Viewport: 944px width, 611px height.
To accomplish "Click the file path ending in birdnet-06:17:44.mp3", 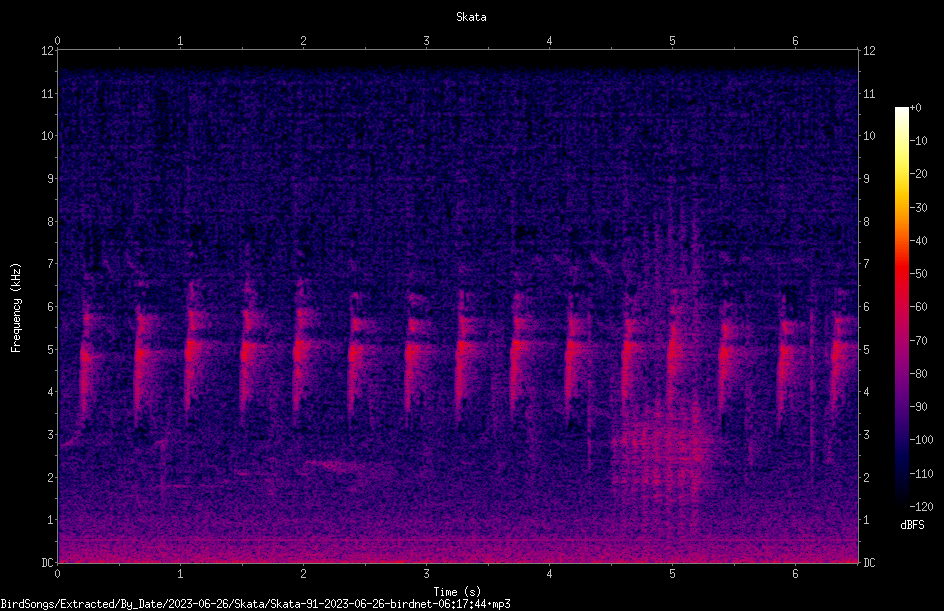I will coord(255,604).
